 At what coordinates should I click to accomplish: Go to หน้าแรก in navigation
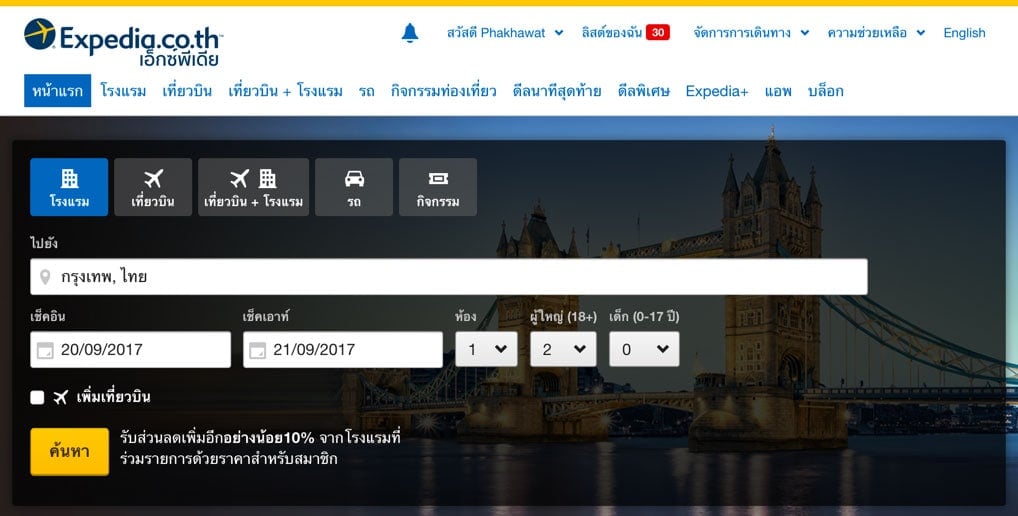pos(58,91)
